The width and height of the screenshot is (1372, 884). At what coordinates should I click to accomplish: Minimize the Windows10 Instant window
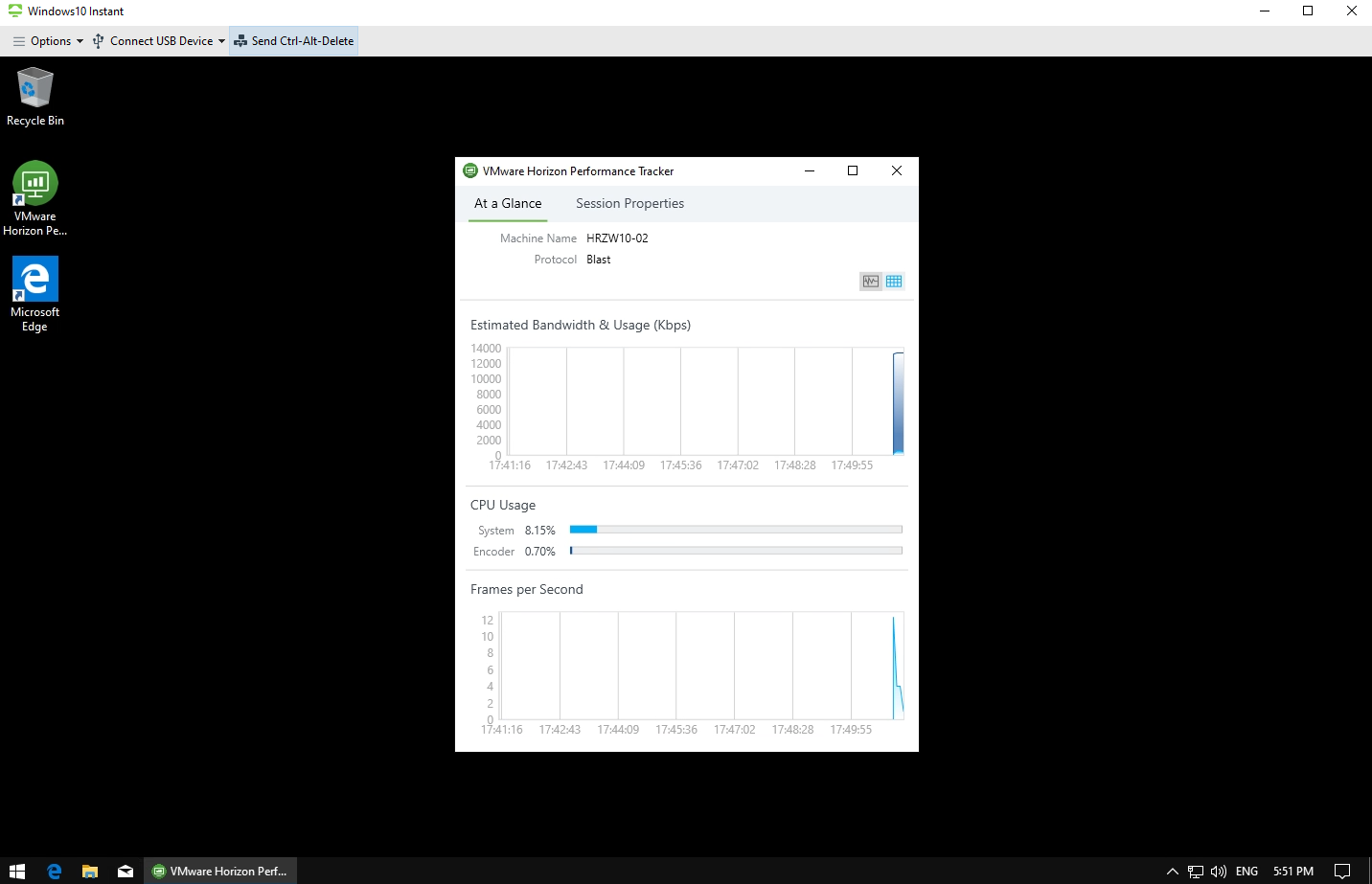pos(1265,11)
